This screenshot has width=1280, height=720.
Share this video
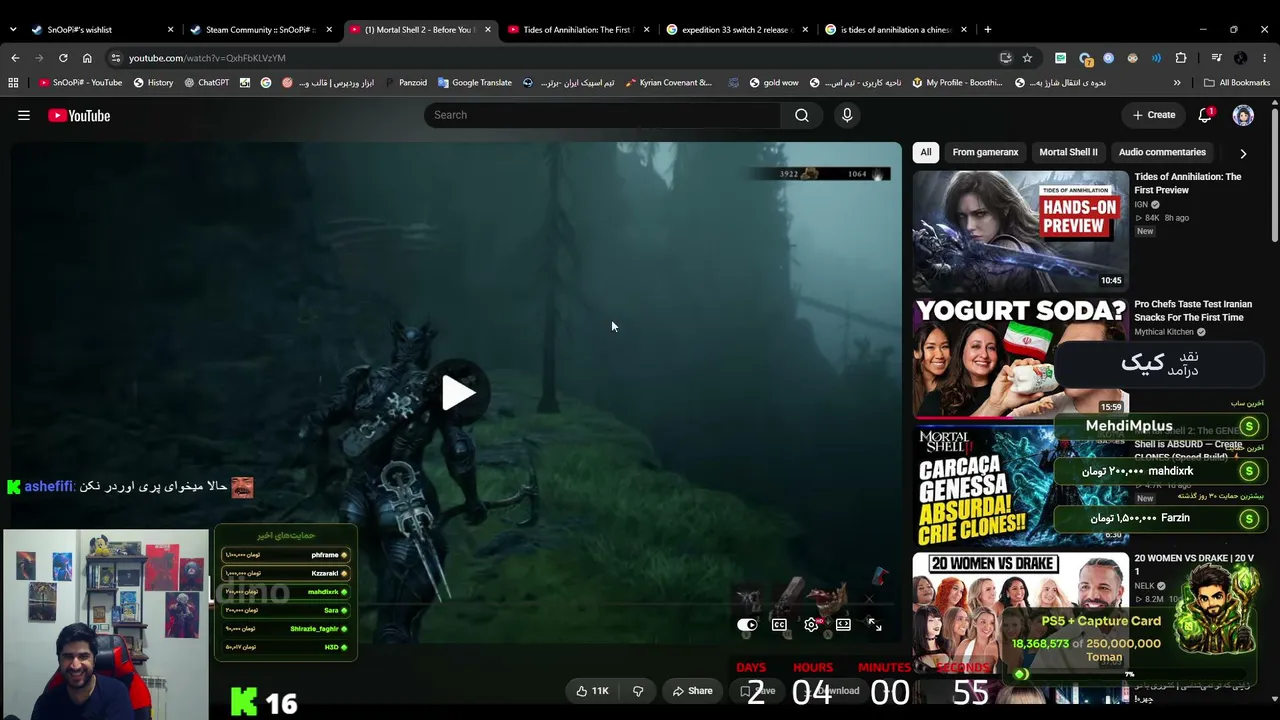[x=692, y=691]
